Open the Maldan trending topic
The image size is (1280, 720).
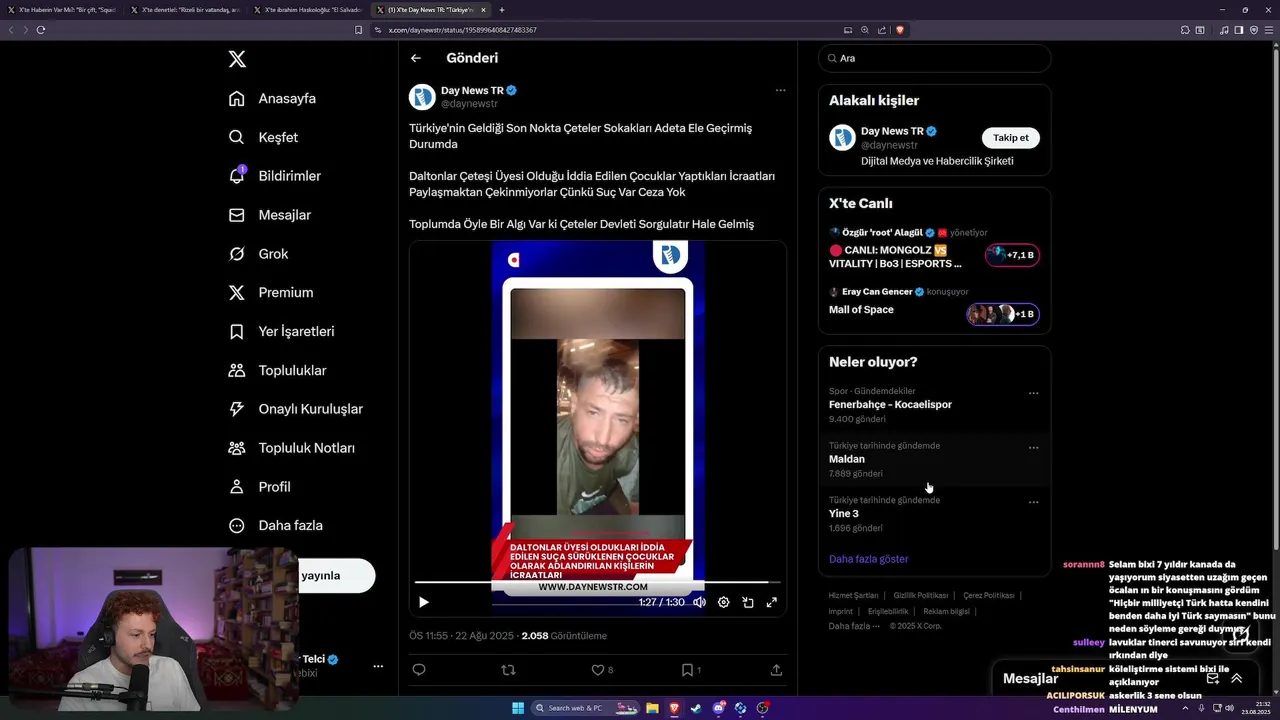click(847, 459)
